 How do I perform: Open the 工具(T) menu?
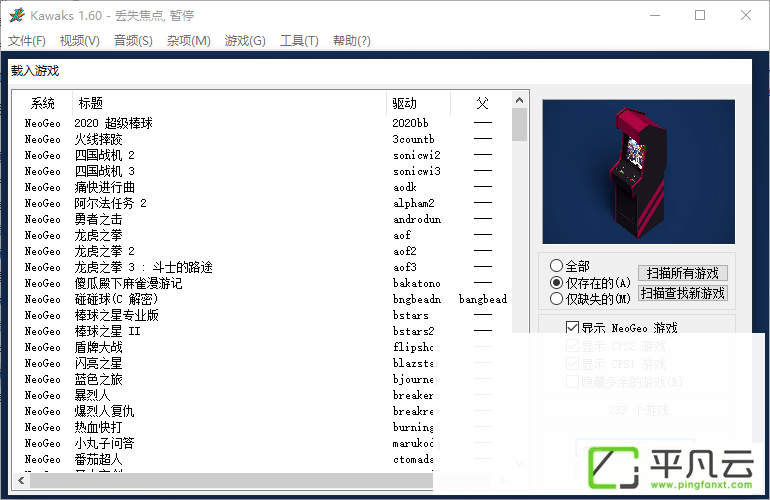click(x=299, y=41)
